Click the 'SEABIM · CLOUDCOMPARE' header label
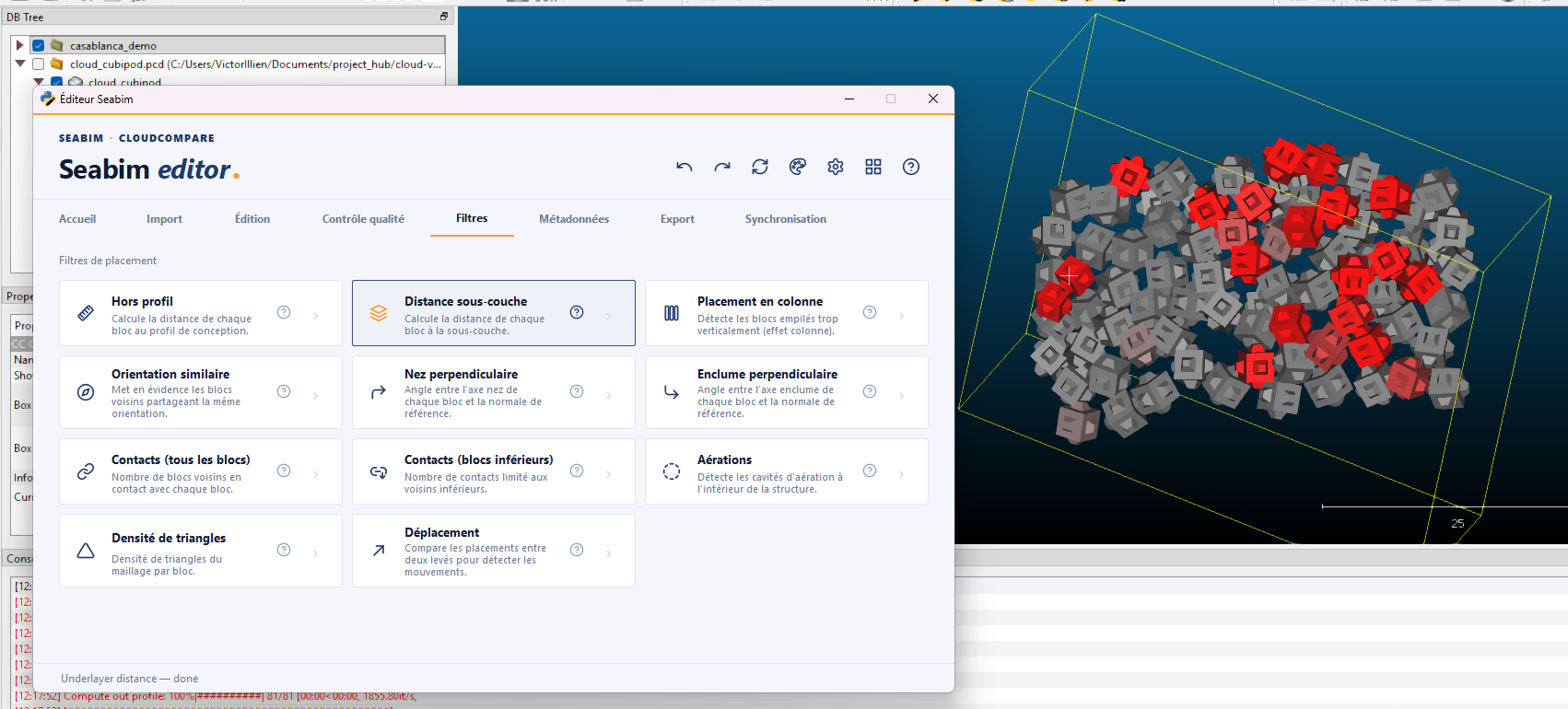The image size is (1568, 709). point(136,138)
